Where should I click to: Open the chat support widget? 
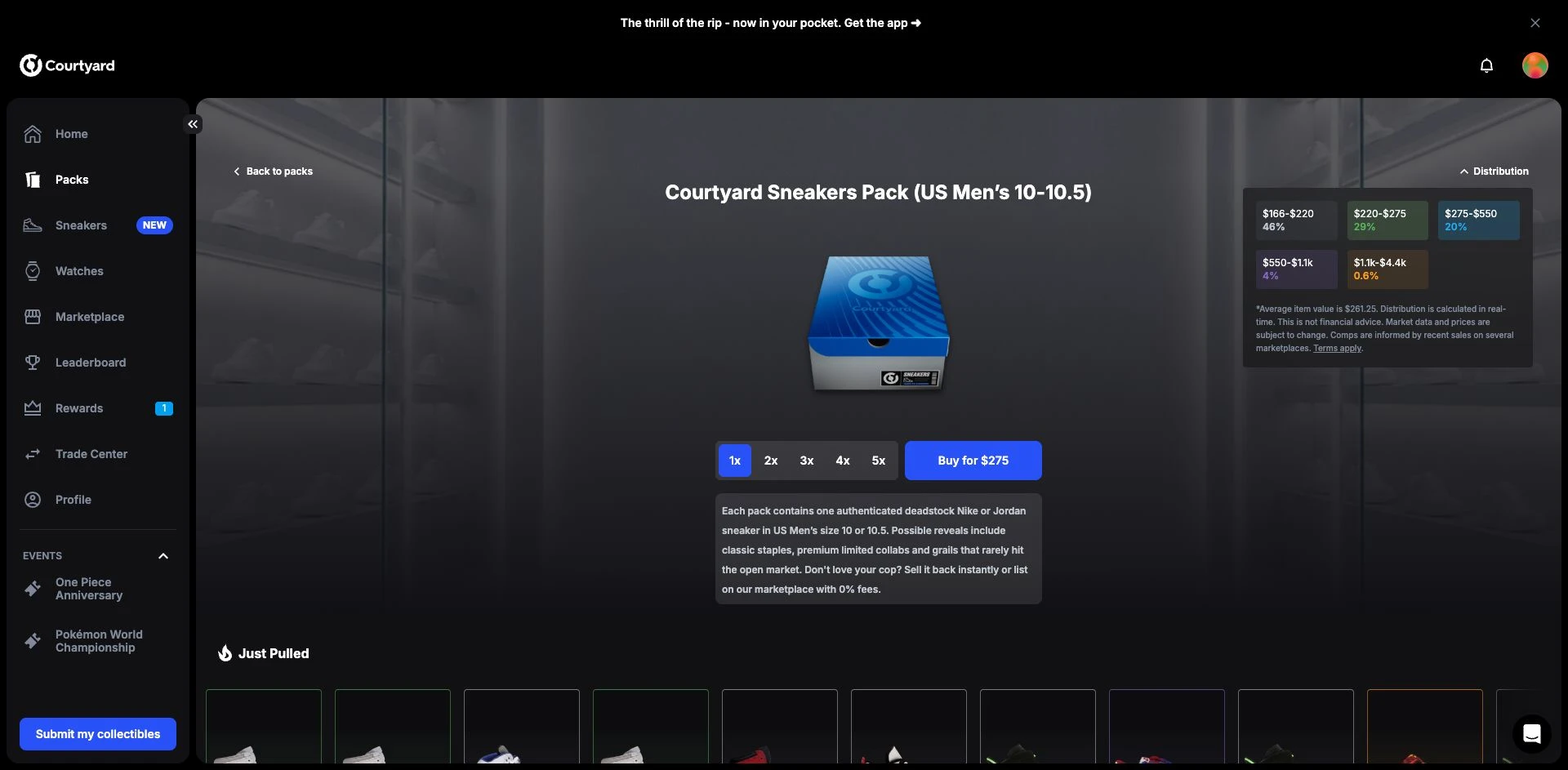click(1532, 734)
